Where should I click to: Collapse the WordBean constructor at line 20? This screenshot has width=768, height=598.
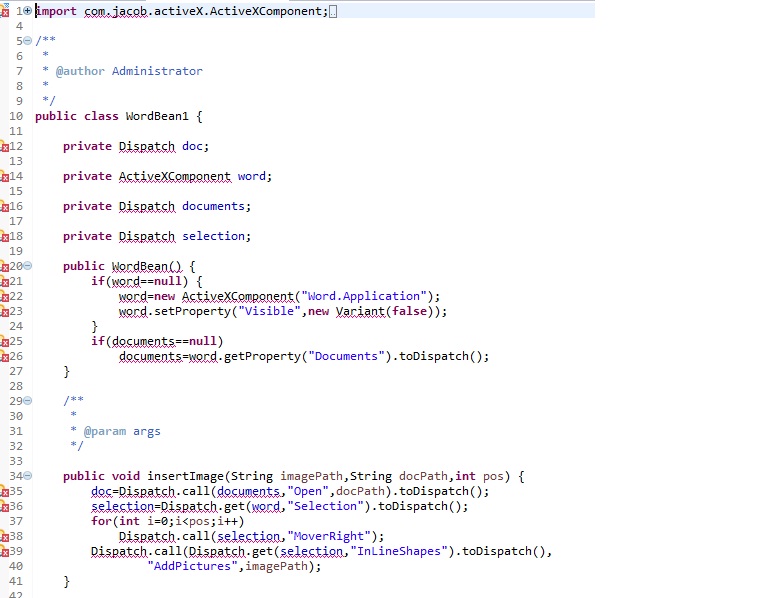pyautogui.click(x=28, y=265)
